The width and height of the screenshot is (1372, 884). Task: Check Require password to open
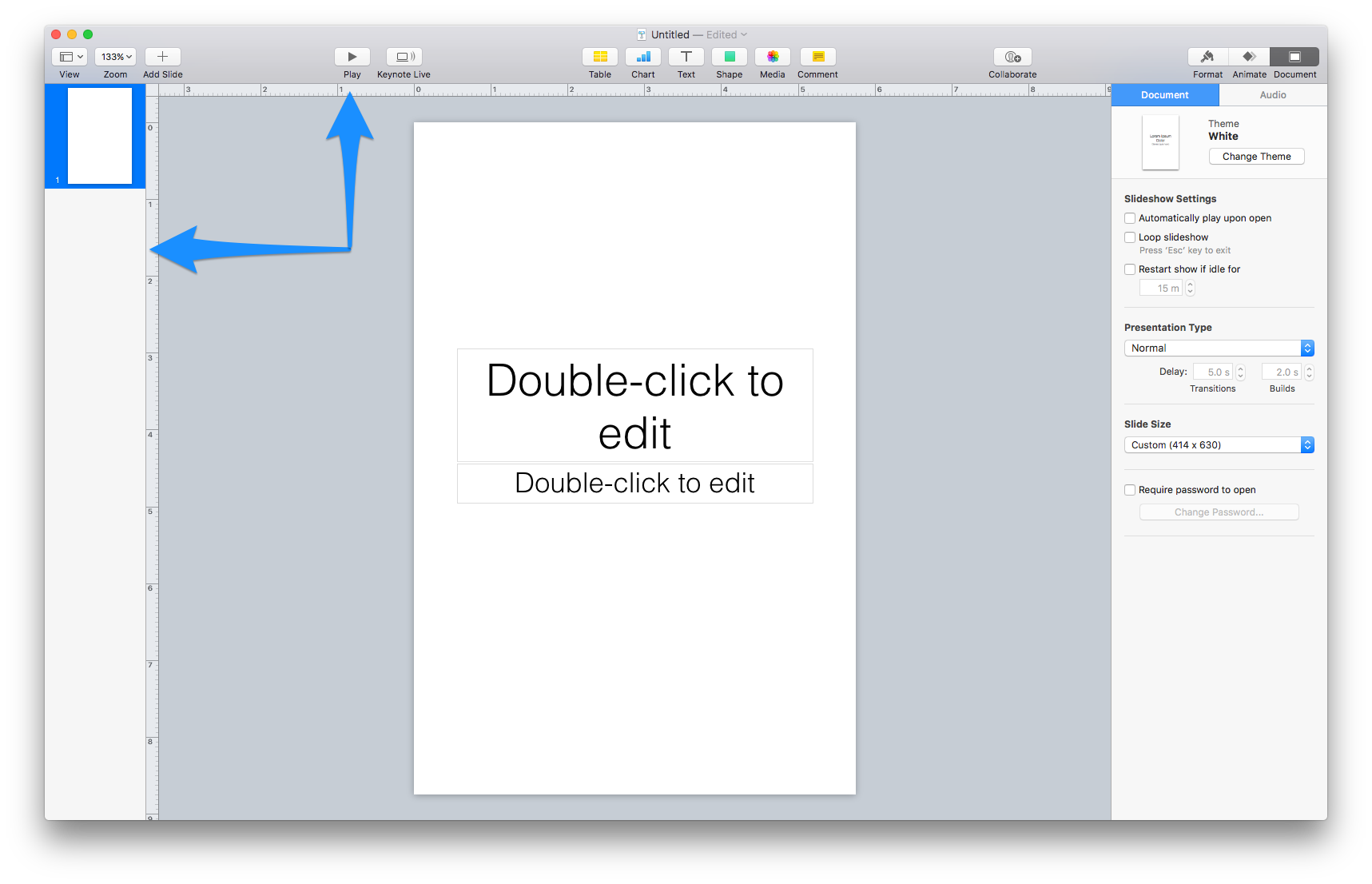[1130, 489]
